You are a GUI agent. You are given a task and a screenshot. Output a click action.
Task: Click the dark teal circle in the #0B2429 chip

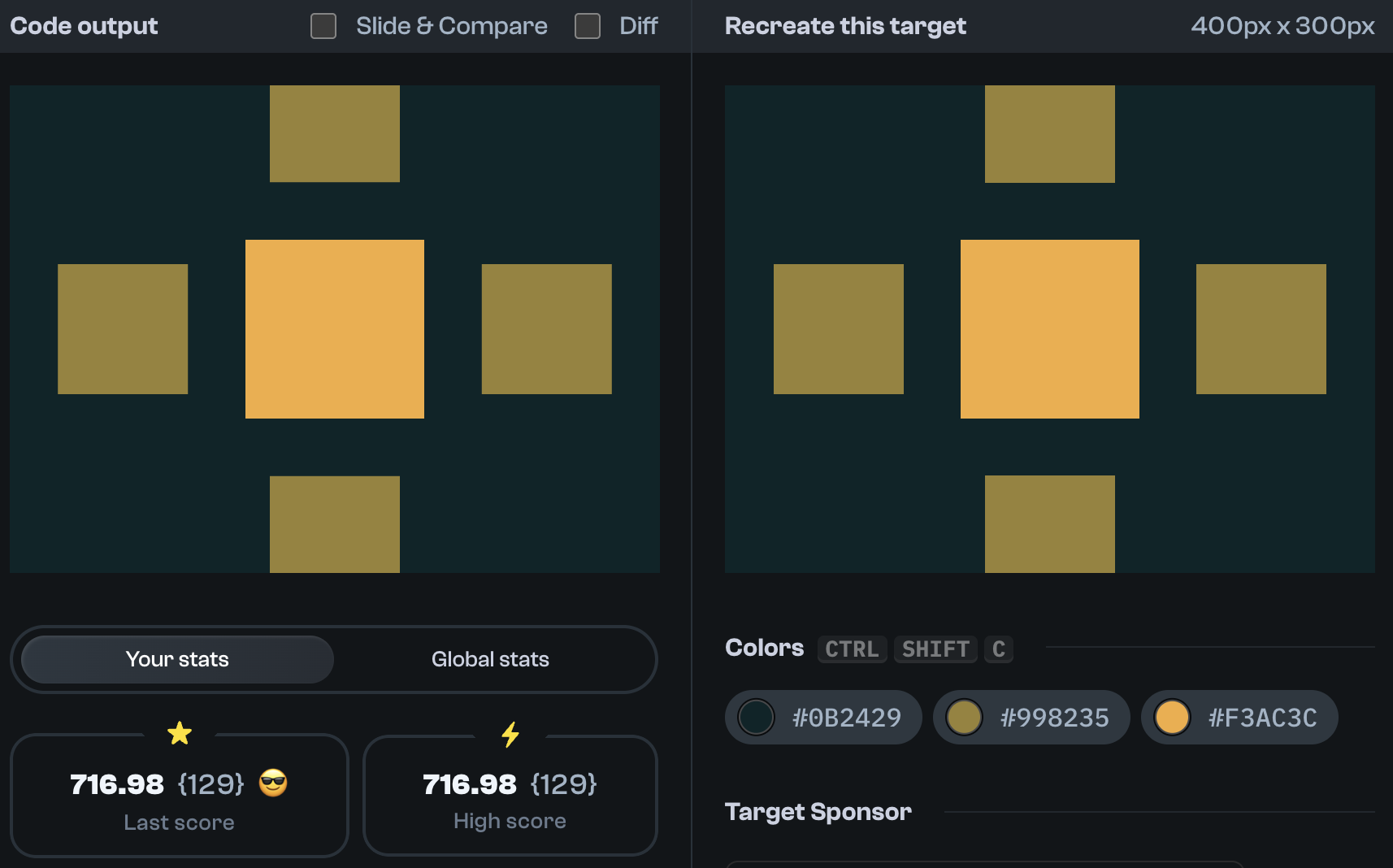click(x=757, y=718)
